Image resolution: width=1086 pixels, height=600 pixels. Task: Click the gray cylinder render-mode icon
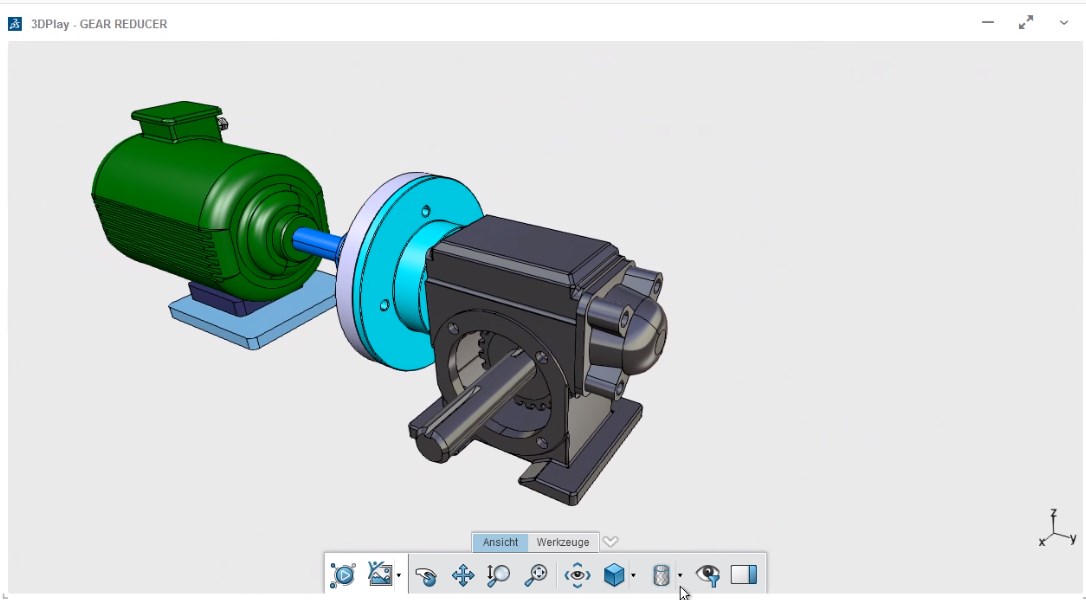pyautogui.click(x=661, y=574)
